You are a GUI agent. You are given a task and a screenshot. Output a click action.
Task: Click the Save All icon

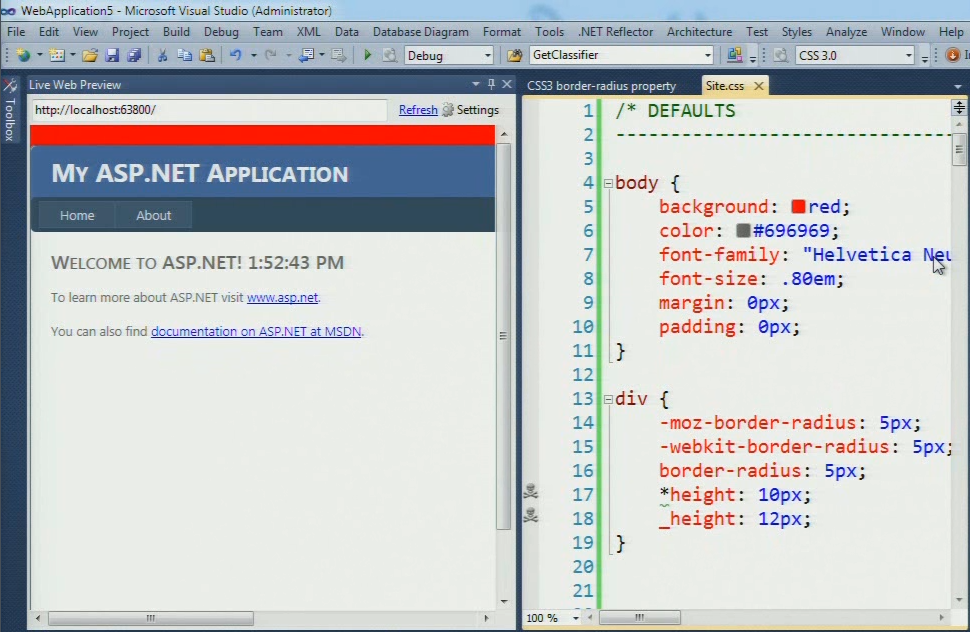pos(134,56)
